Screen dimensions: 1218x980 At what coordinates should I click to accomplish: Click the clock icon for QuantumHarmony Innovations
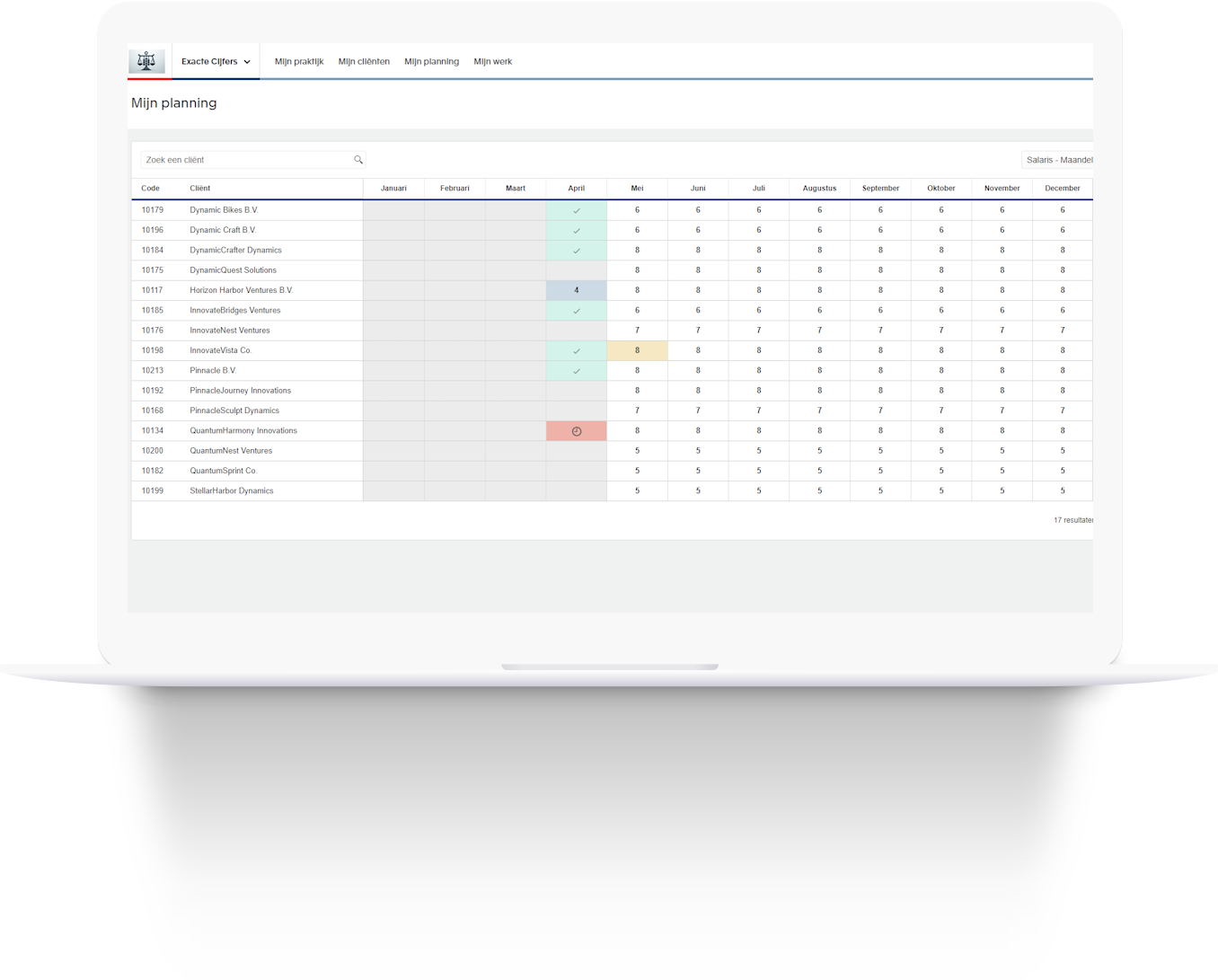click(577, 431)
